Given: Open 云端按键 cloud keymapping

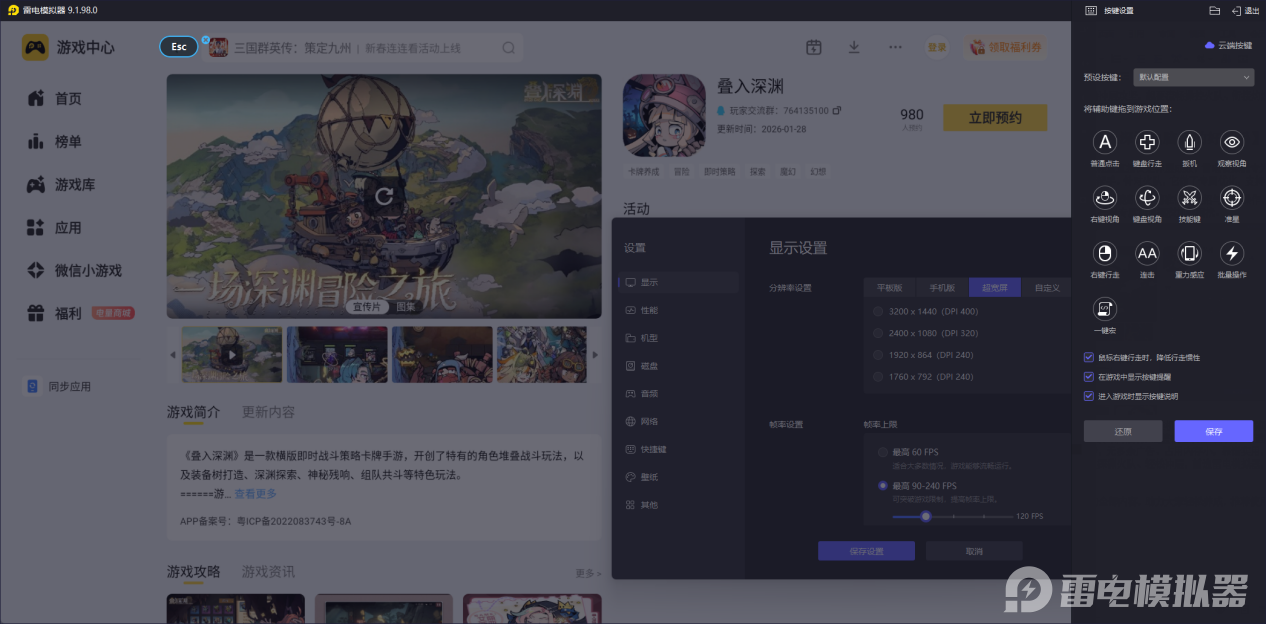Looking at the screenshot, I should tap(1228, 45).
